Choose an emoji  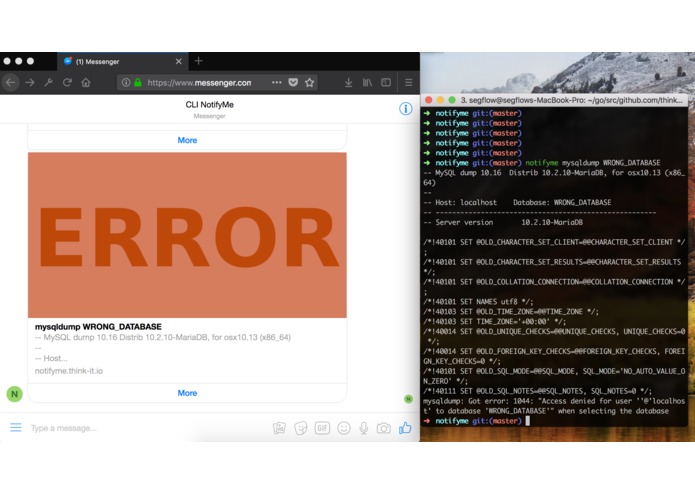tap(344, 428)
